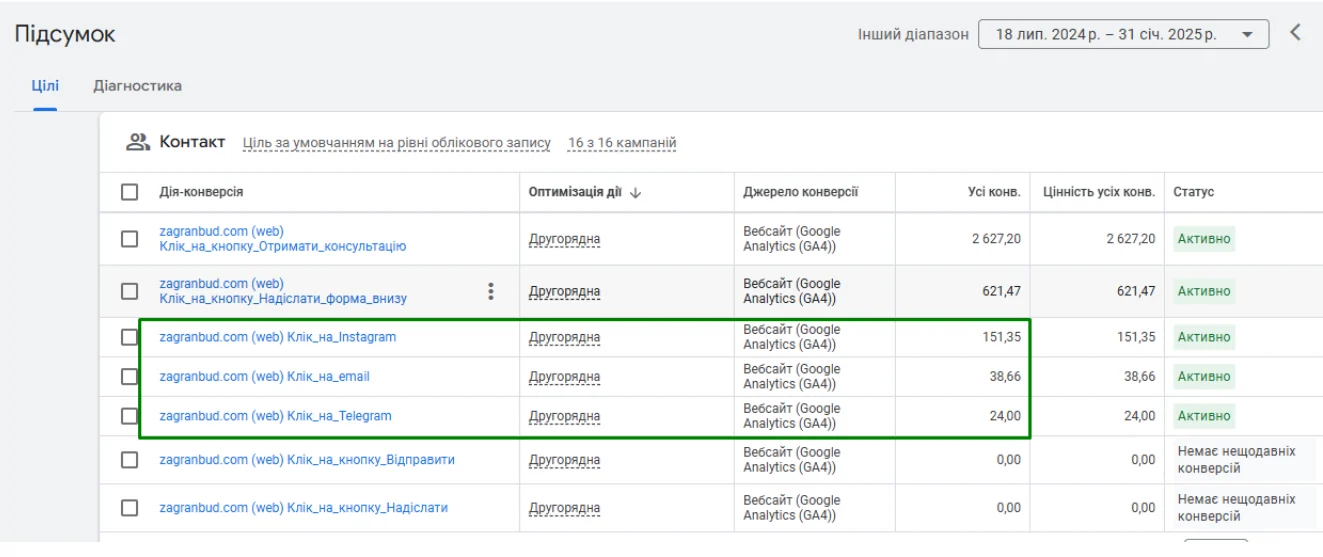
Task: Tick checkbox for Отримати_консультацію row
Action: (129, 239)
